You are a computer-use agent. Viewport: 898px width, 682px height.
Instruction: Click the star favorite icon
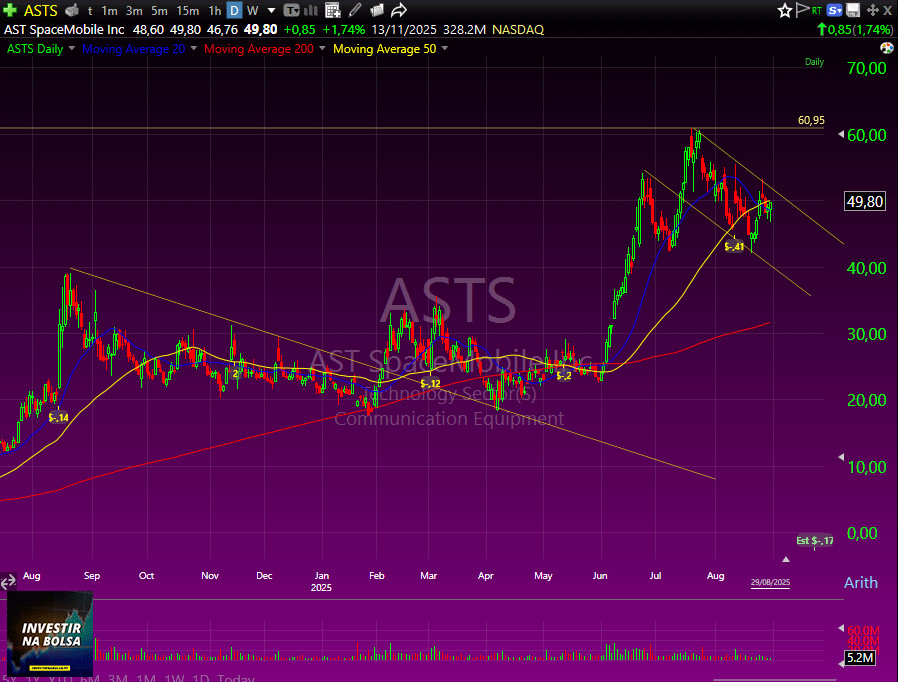785,10
